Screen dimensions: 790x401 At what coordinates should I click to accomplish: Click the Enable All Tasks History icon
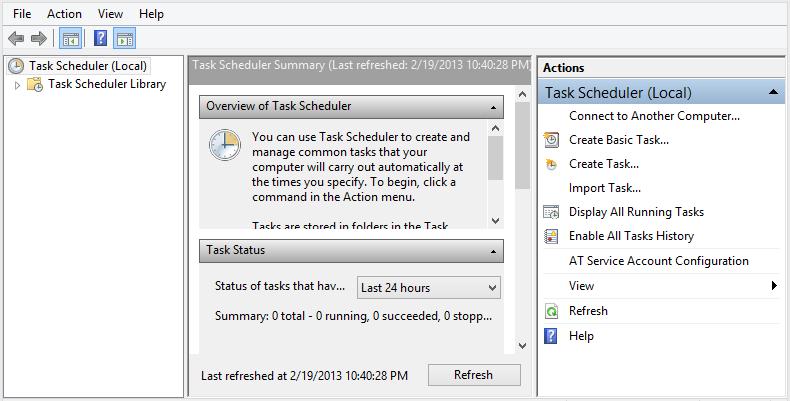551,236
